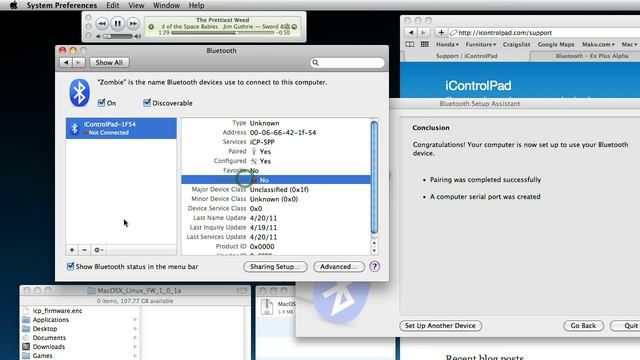Click the device details scrollbar

click(374, 178)
